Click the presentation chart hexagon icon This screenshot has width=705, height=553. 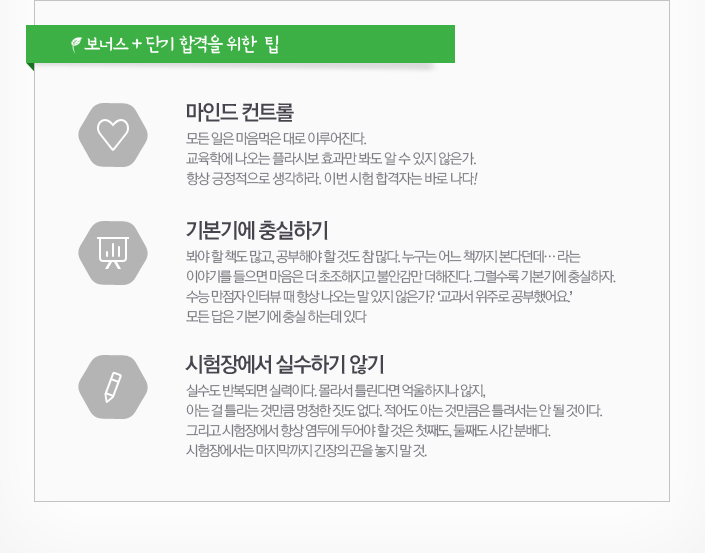112,253
